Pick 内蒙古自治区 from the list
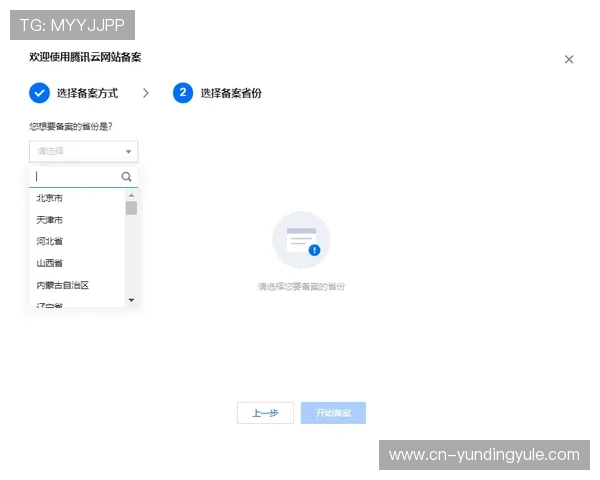The height and width of the screenshot is (480, 600). (x=77, y=285)
